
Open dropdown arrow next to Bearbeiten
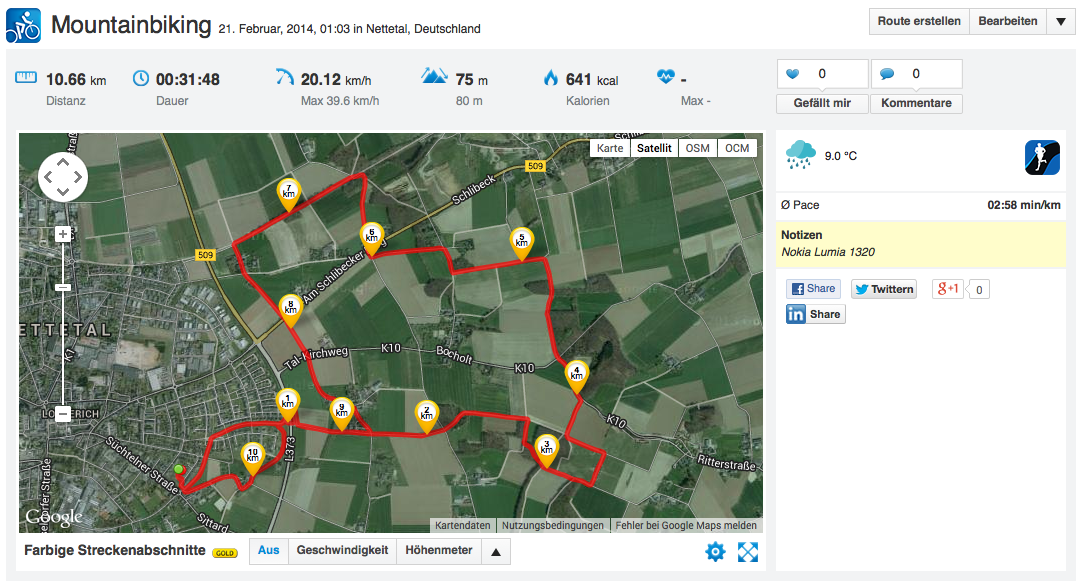pyautogui.click(x=1060, y=21)
